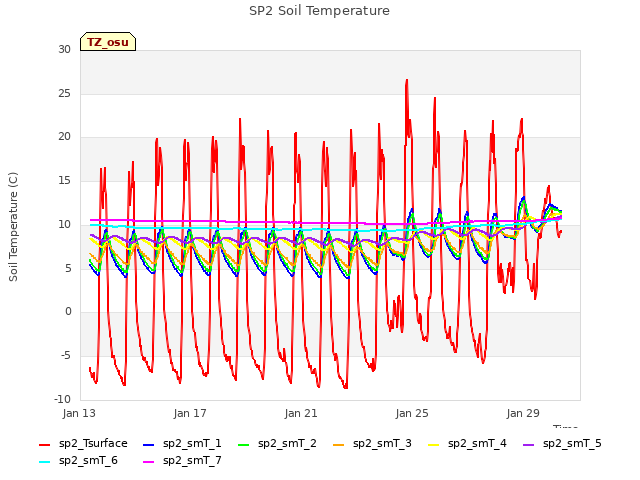Toggle sp2_Tsurface series in legend

[x=83, y=444]
